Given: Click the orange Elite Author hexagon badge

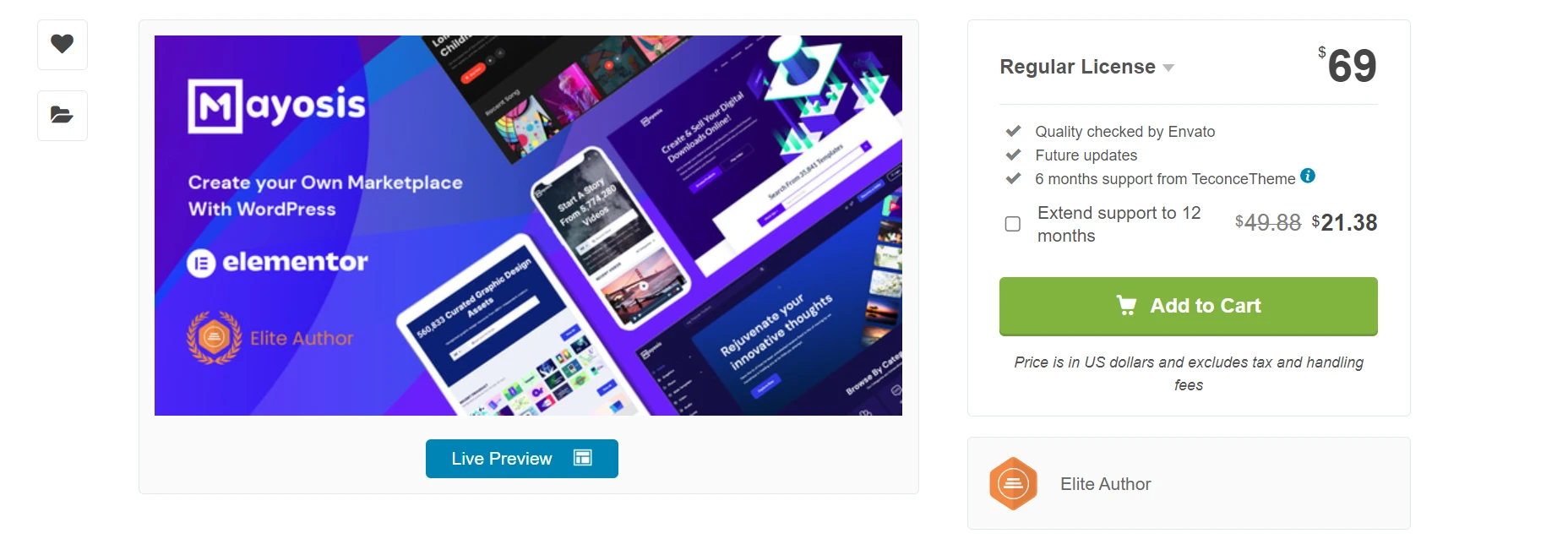Looking at the screenshot, I should point(1013,484).
